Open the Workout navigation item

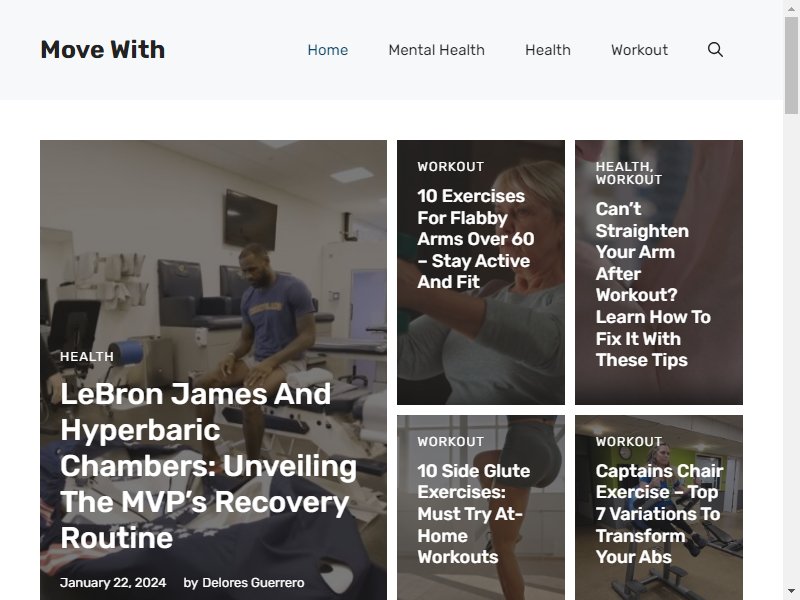tap(639, 50)
